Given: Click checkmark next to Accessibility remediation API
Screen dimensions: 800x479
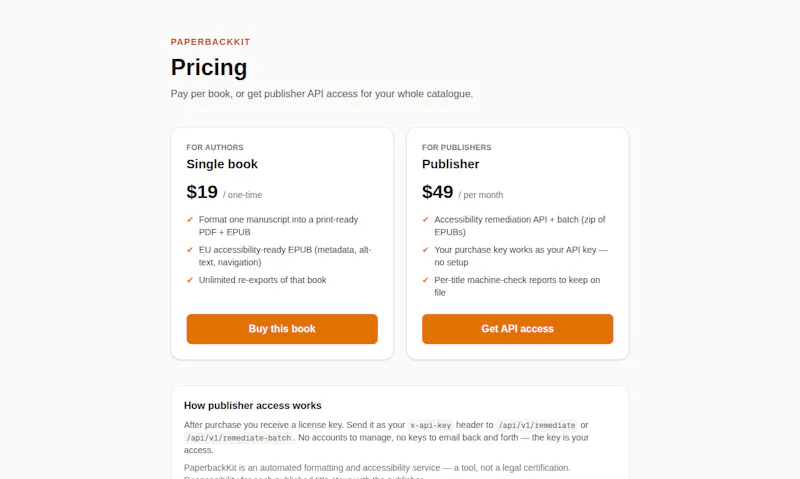Looking at the screenshot, I should point(426,220).
